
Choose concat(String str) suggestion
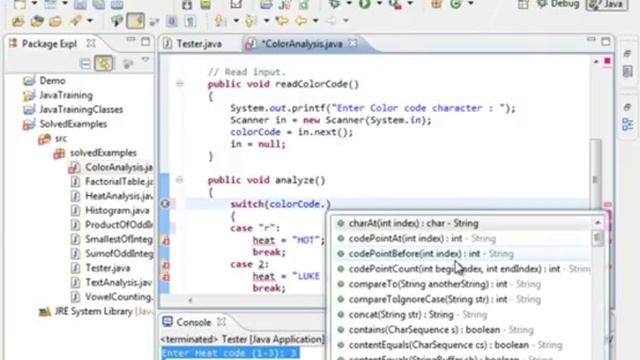click(x=462, y=315)
